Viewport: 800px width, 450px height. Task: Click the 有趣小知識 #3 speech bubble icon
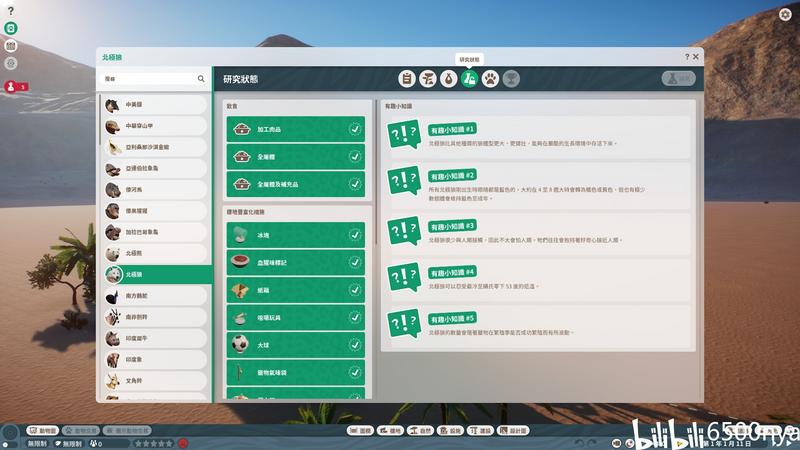click(x=404, y=231)
